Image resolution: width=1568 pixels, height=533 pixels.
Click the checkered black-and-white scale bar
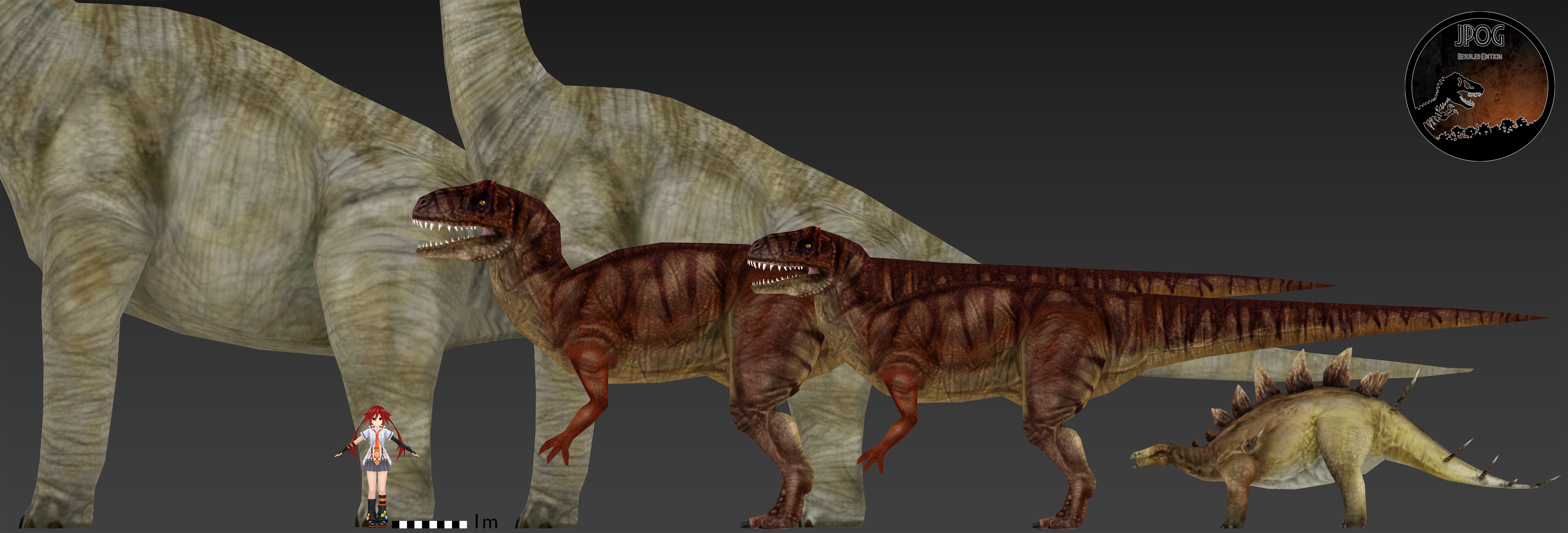tap(430, 524)
